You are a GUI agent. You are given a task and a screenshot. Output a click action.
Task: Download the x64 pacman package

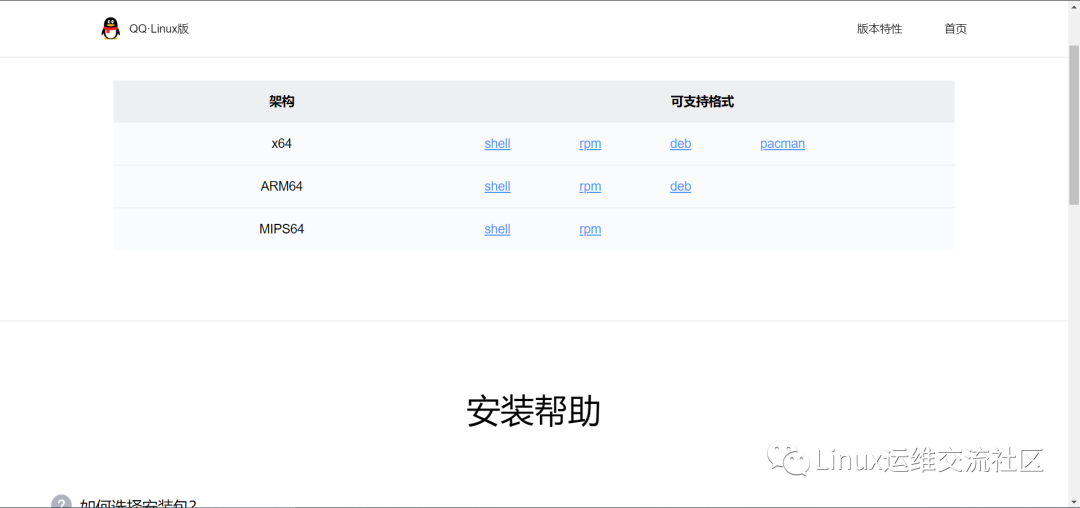pos(782,144)
